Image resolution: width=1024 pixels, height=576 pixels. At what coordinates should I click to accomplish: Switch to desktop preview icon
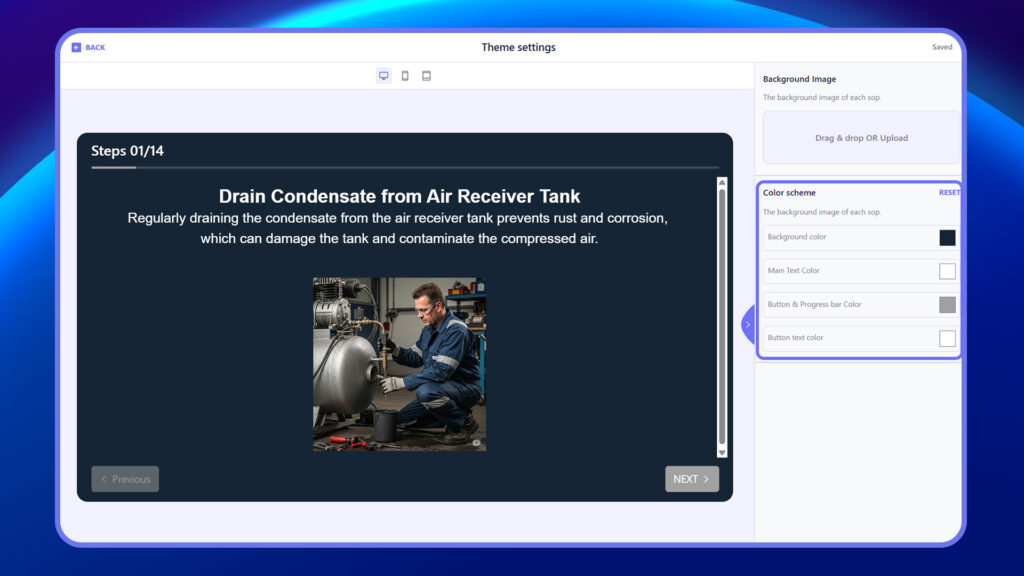(383, 76)
